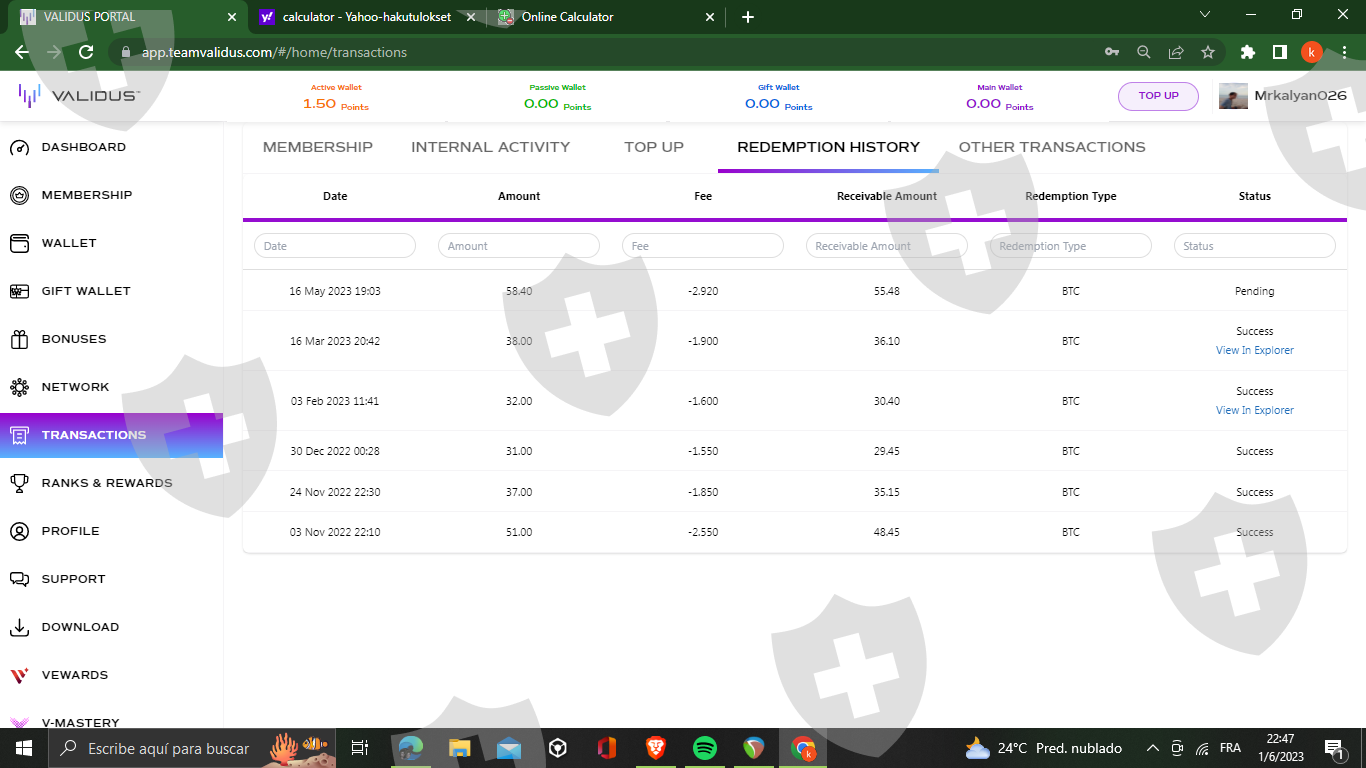Open Spotify from the Windows taskbar
1366x768 pixels.
[705, 748]
